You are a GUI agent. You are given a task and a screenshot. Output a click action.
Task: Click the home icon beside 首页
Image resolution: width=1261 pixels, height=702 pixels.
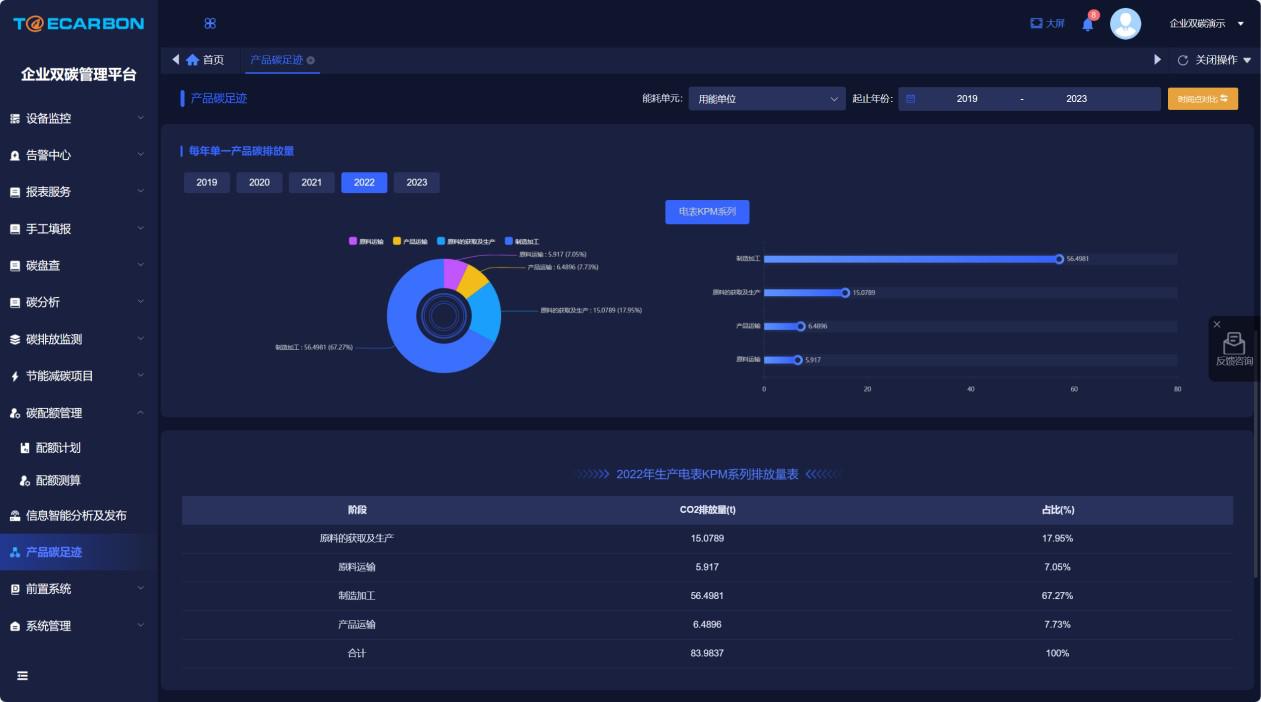click(x=192, y=60)
